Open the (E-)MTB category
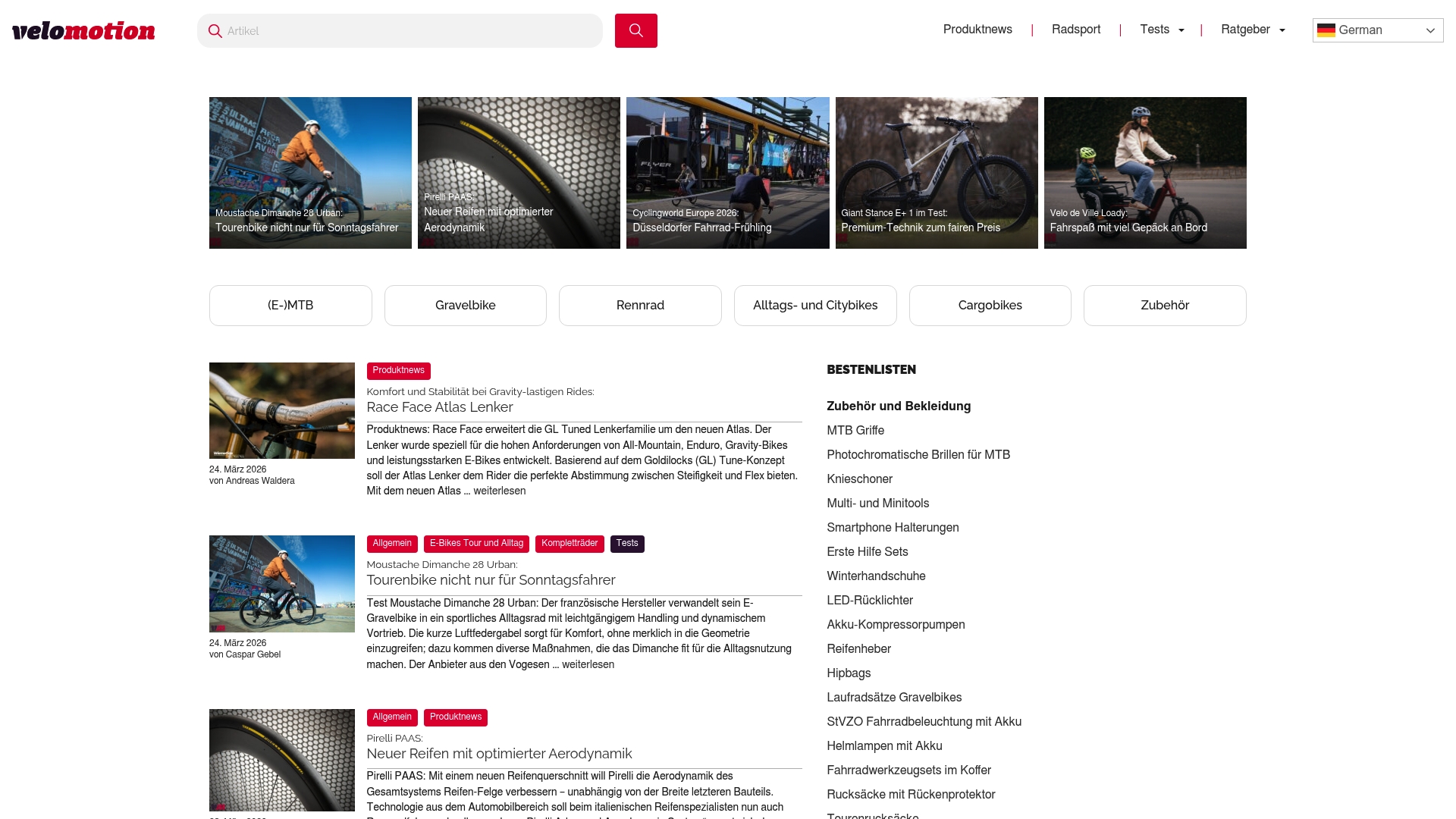 coord(290,306)
